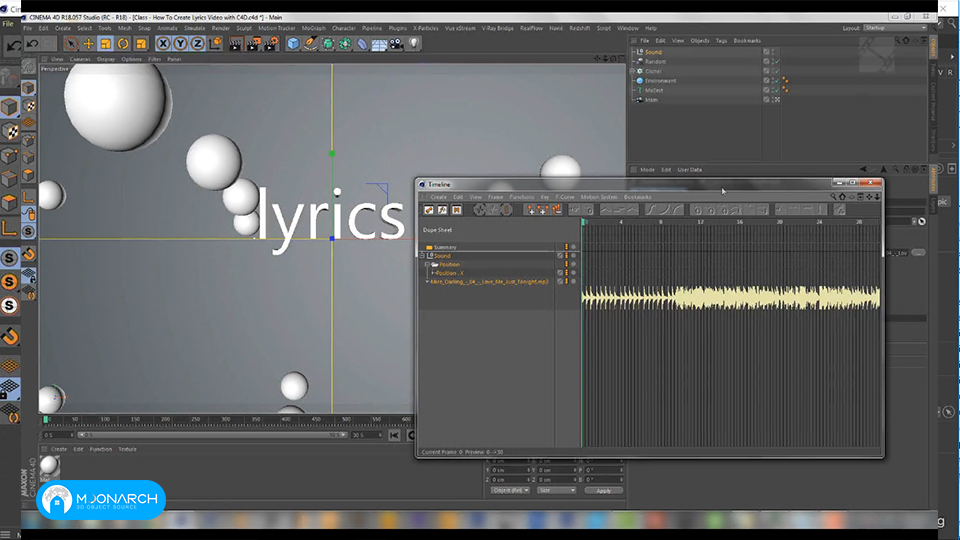The width and height of the screenshot is (960, 540).
Task: Open the Timeline Functions menu
Action: coord(522,197)
